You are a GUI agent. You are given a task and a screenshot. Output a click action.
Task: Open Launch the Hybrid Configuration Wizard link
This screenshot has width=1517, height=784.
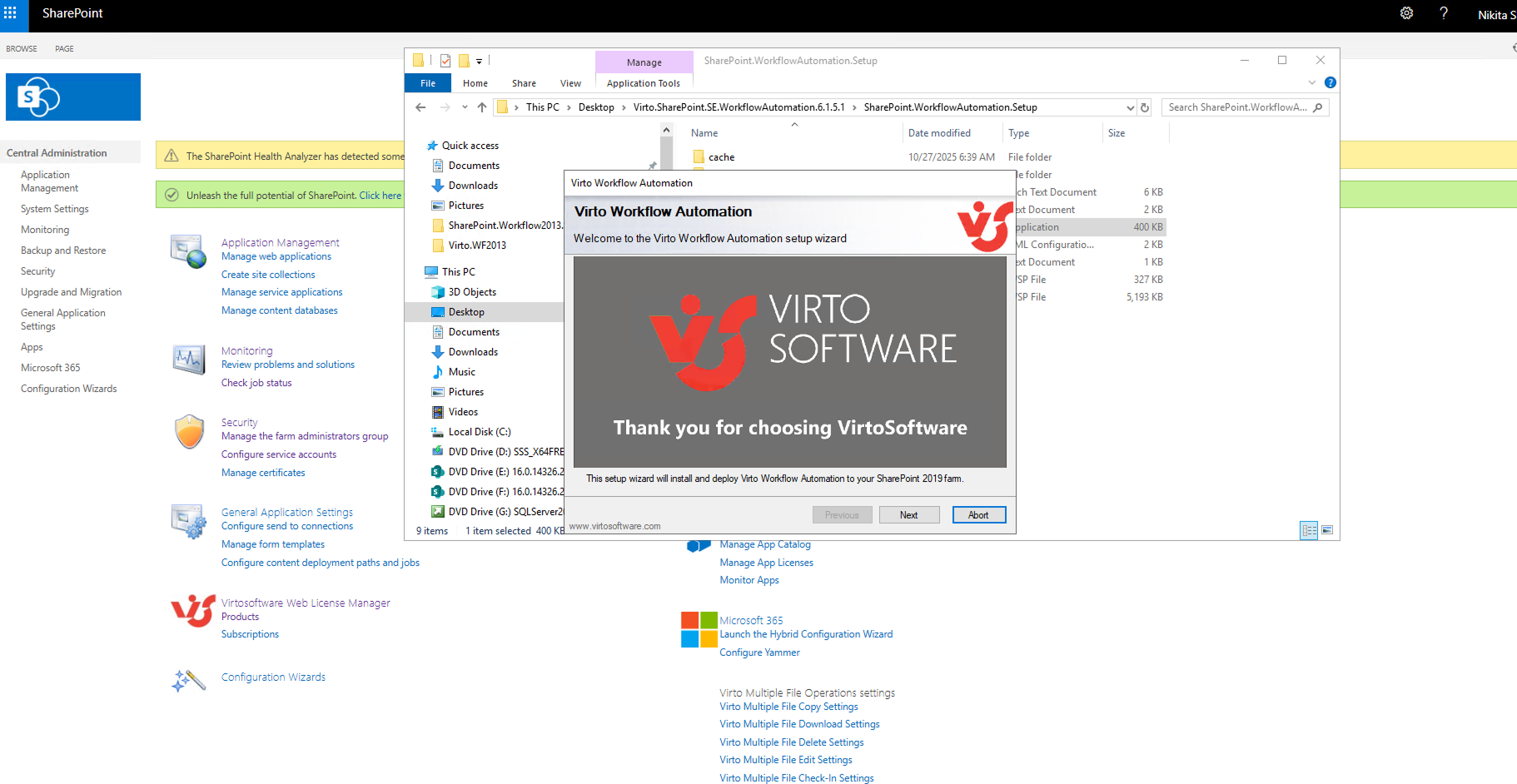pos(805,633)
